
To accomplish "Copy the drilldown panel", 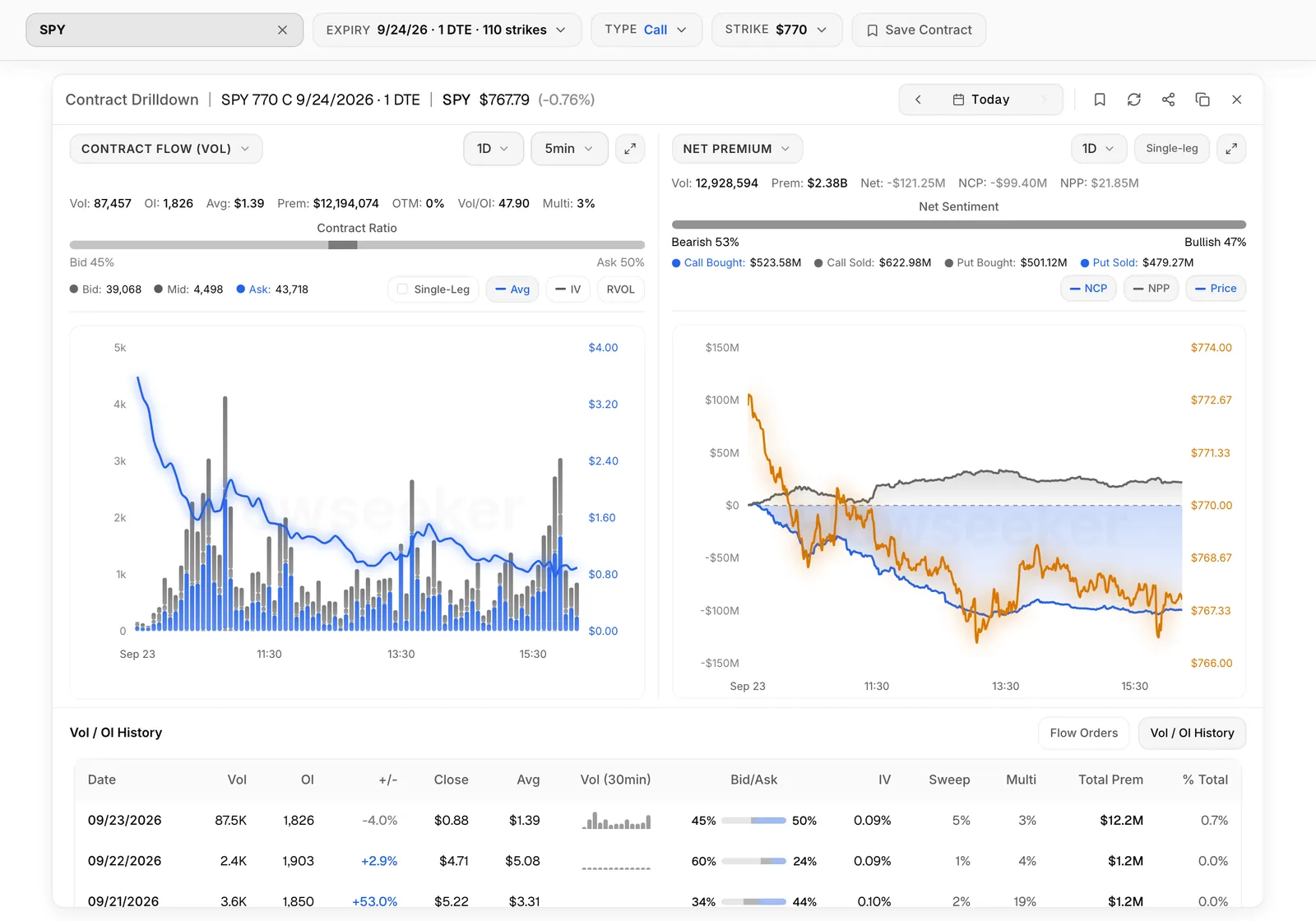I will (1202, 100).
